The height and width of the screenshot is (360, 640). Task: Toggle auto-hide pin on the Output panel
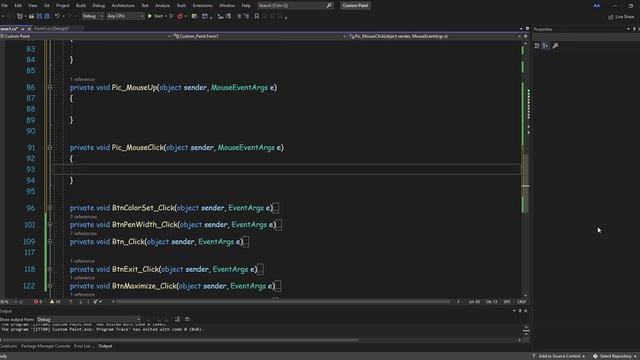tap(520, 311)
